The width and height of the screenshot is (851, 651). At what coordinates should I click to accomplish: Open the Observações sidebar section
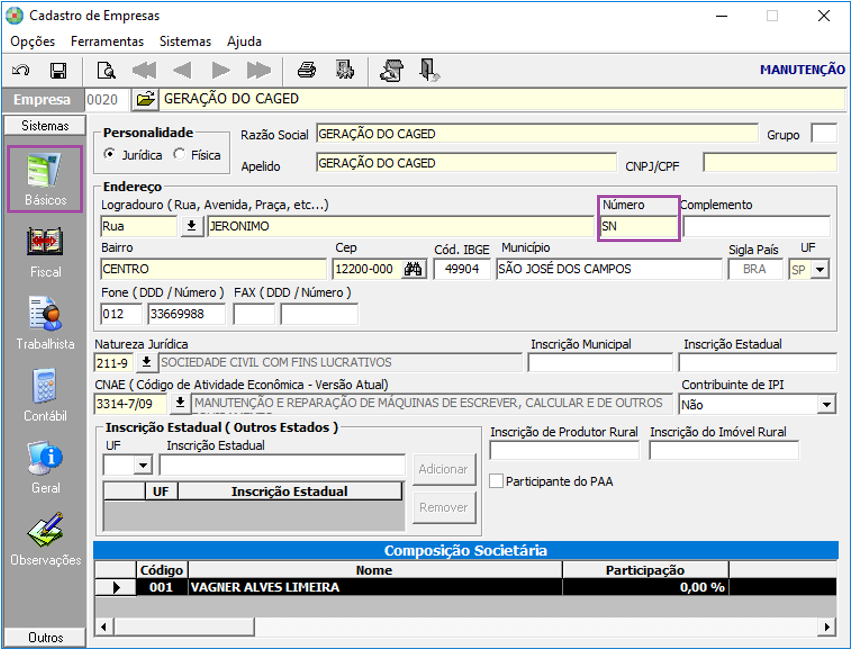(x=45, y=539)
